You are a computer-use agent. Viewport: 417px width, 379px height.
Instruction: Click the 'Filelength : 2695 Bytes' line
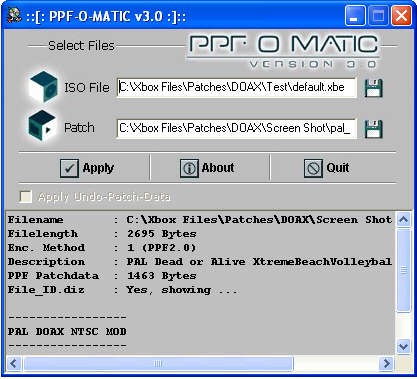pyautogui.click(x=102, y=234)
